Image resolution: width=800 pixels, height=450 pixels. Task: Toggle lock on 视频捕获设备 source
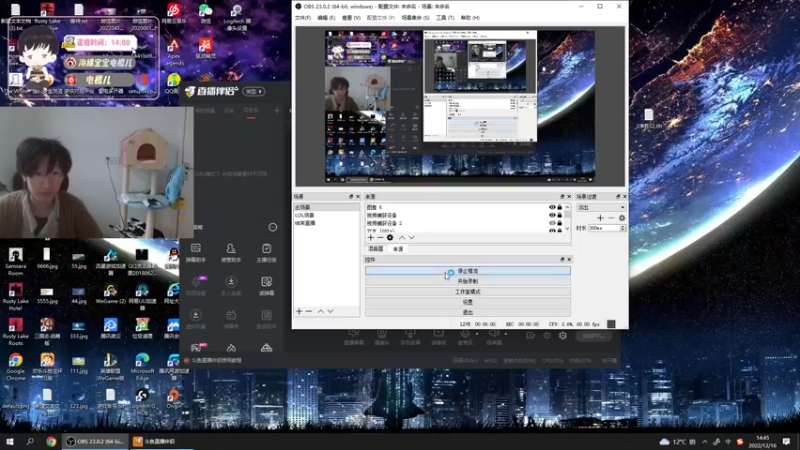(x=560, y=215)
